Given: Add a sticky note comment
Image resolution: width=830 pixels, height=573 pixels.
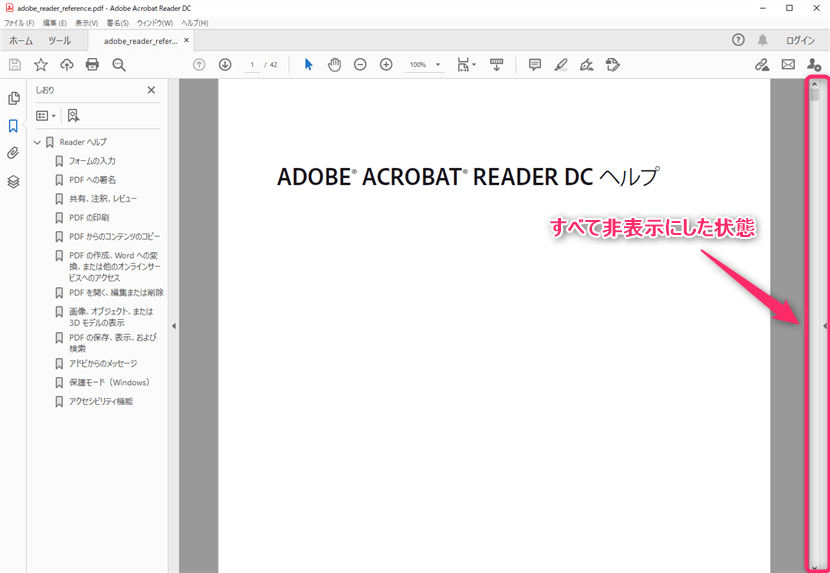Looking at the screenshot, I should [x=535, y=65].
